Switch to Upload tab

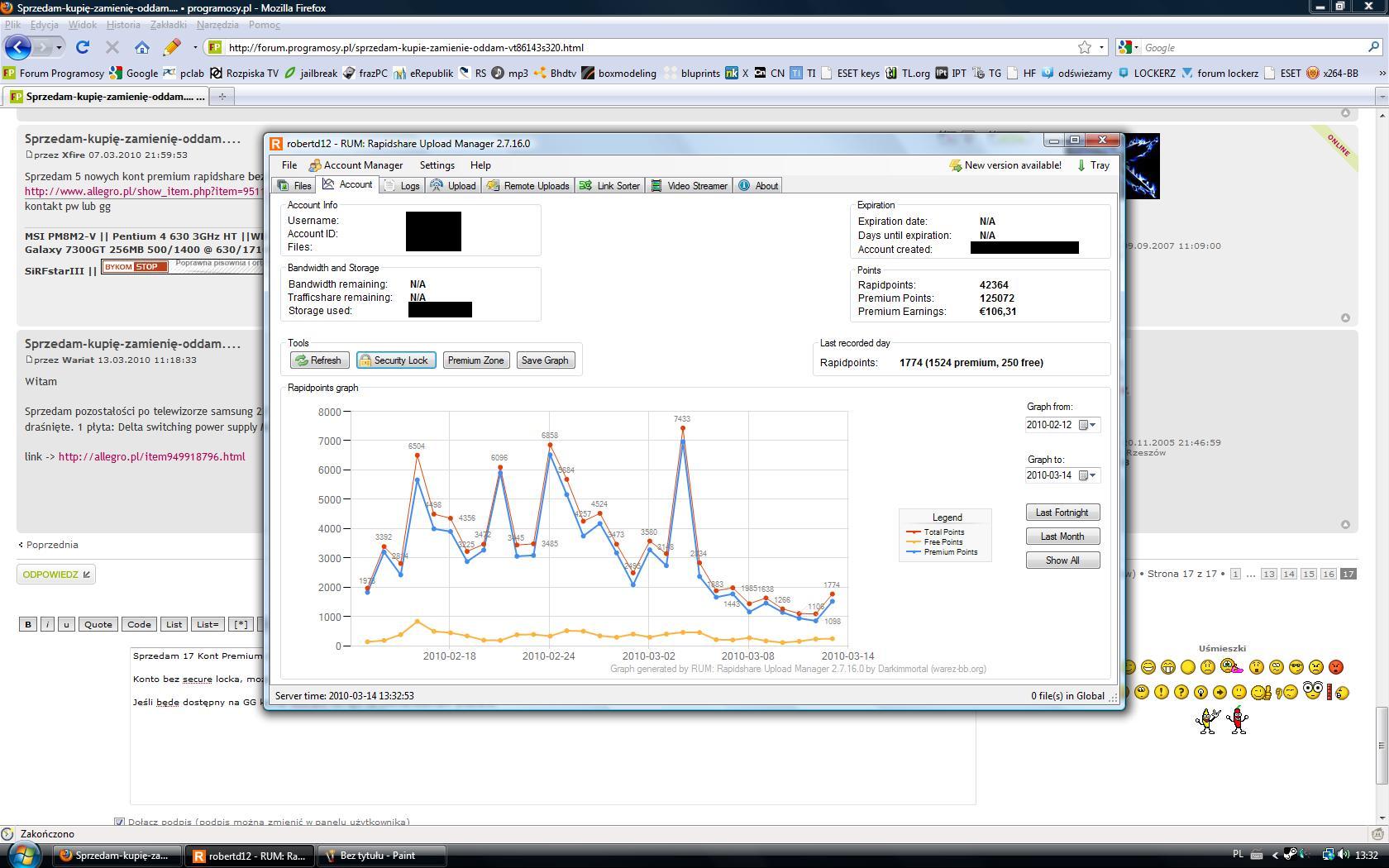tap(453, 186)
